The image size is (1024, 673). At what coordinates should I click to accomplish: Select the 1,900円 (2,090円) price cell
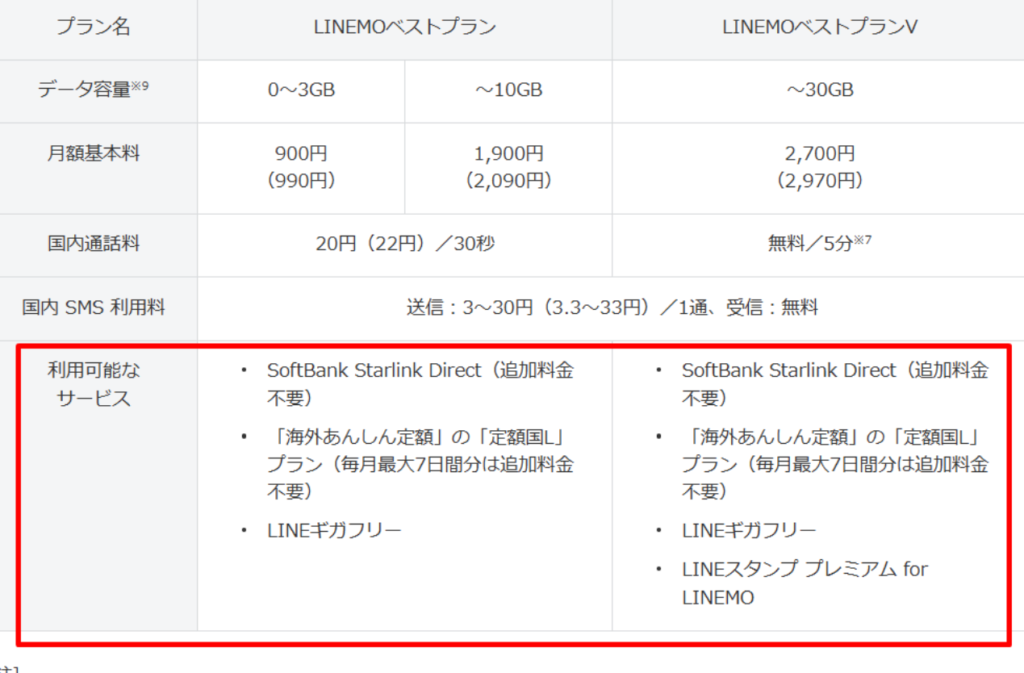[509, 166]
